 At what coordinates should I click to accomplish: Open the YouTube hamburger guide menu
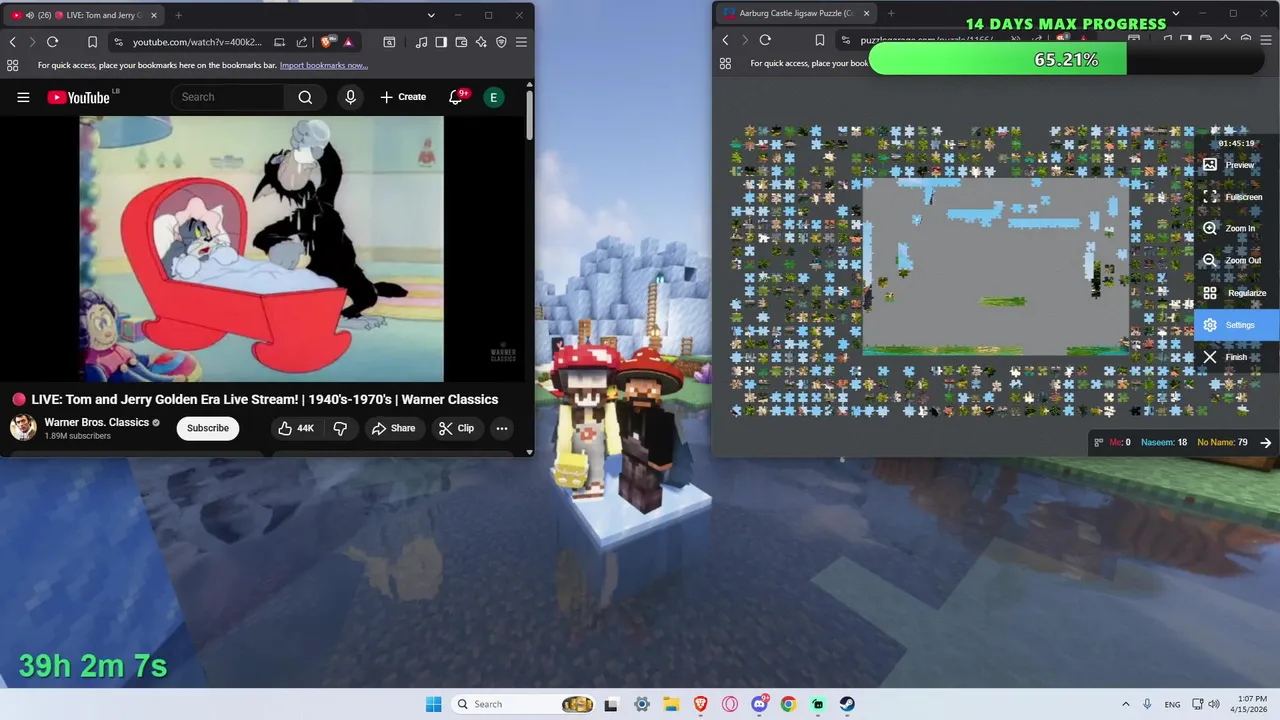(23, 97)
